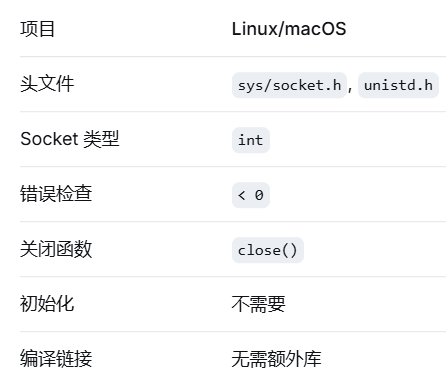Click the unistd.h code snippet
Viewport: 446px width, 378px height.
tap(398, 85)
